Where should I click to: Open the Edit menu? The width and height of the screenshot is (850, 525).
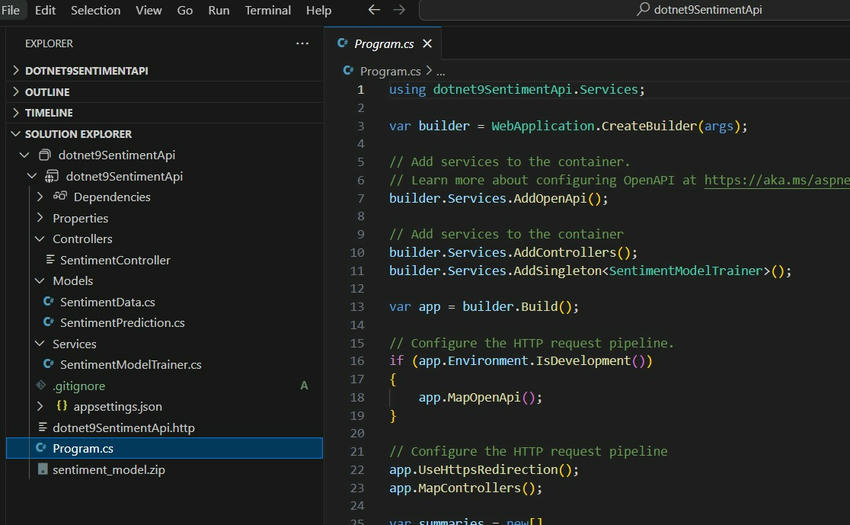point(45,10)
